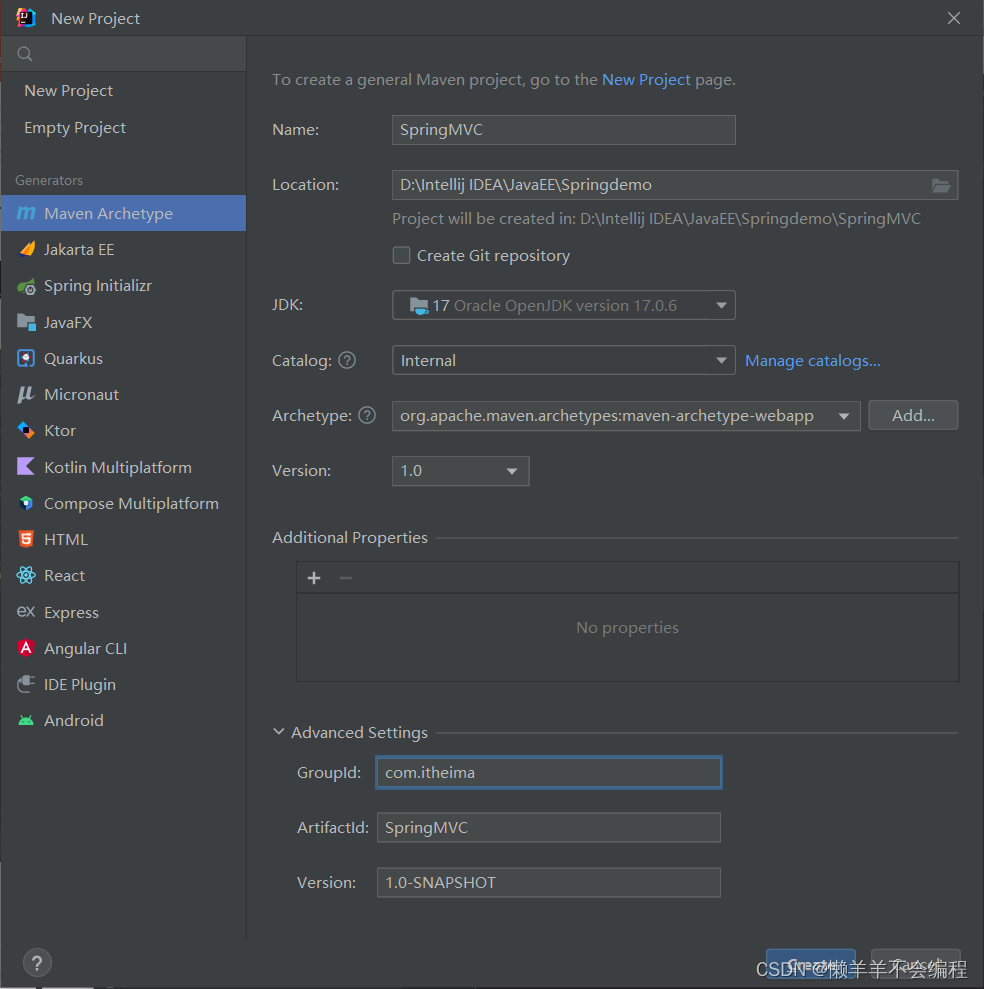Collapse the Advanced Settings section

click(278, 732)
